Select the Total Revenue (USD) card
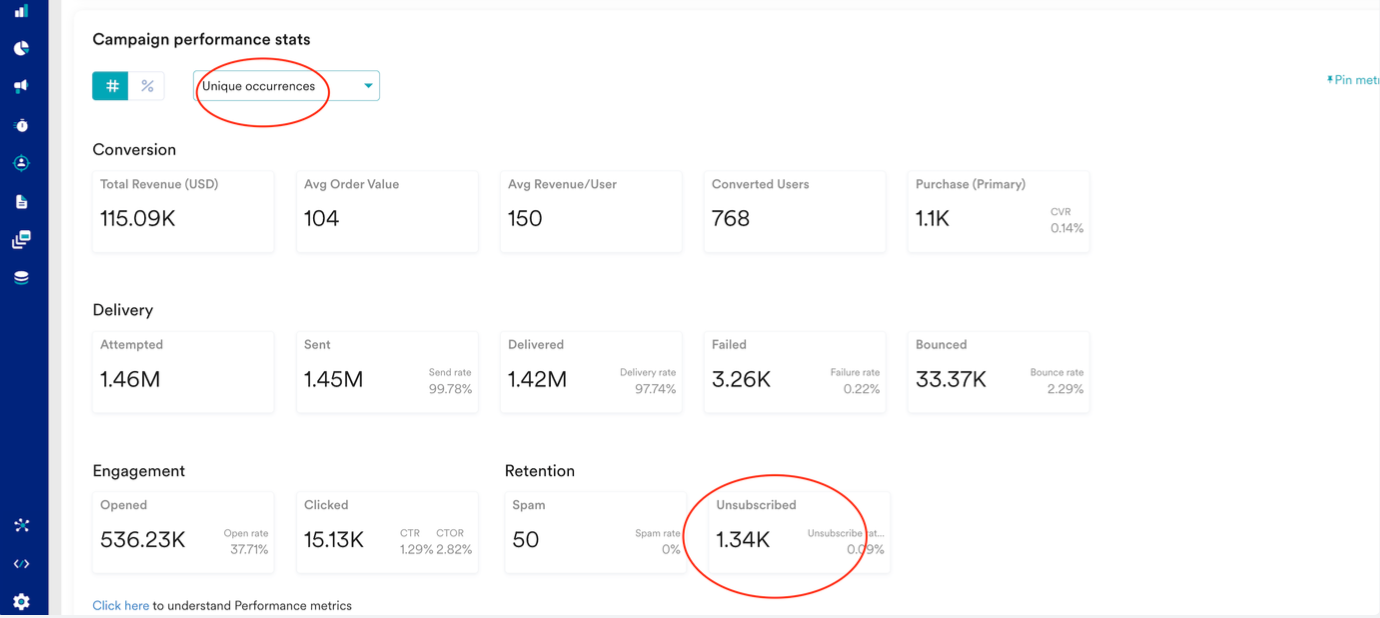The width and height of the screenshot is (1380, 618). [183, 212]
